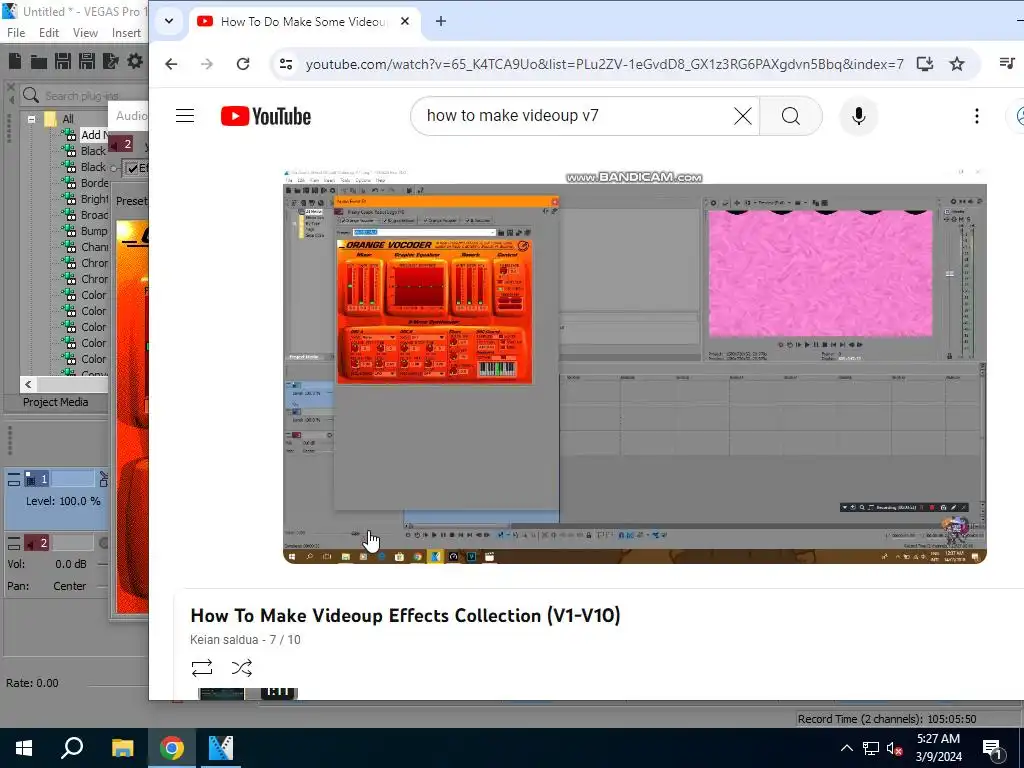The height and width of the screenshot is (768, 1024).
Task: Click the YouTube search box text
Action: 513,116
